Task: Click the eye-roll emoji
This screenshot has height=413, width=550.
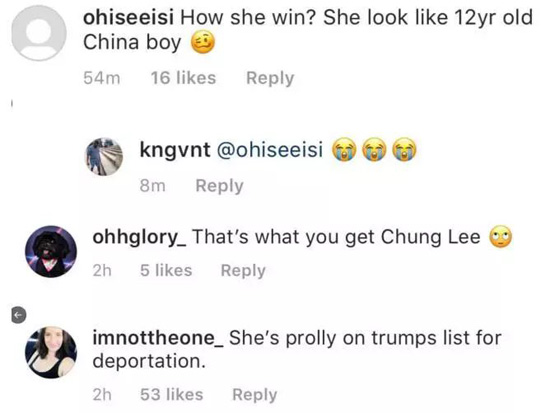Action: pos(501,238)
